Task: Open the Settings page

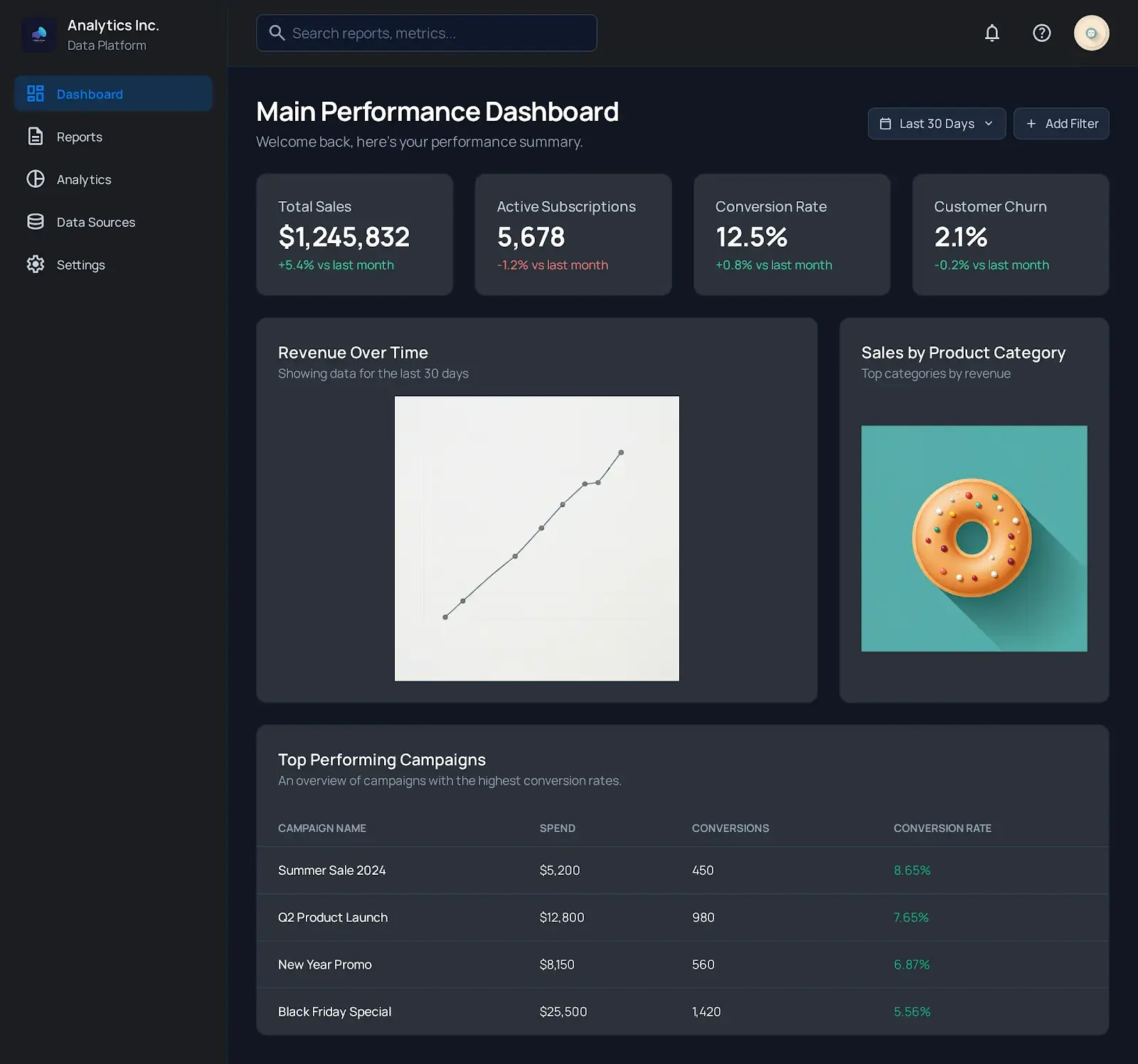Action: (x=113, y=265)
